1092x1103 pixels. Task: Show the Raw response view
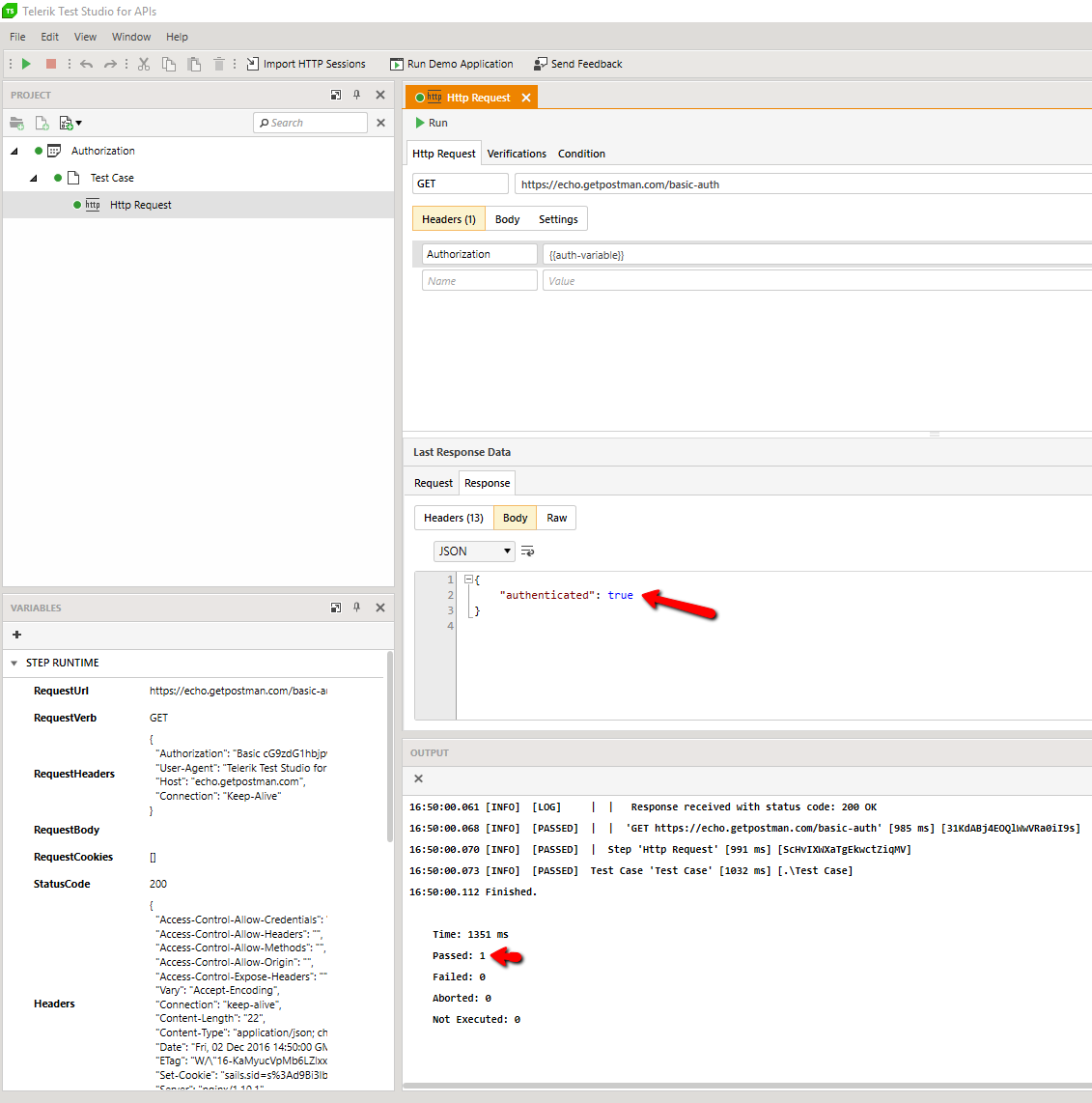point(556,518)
